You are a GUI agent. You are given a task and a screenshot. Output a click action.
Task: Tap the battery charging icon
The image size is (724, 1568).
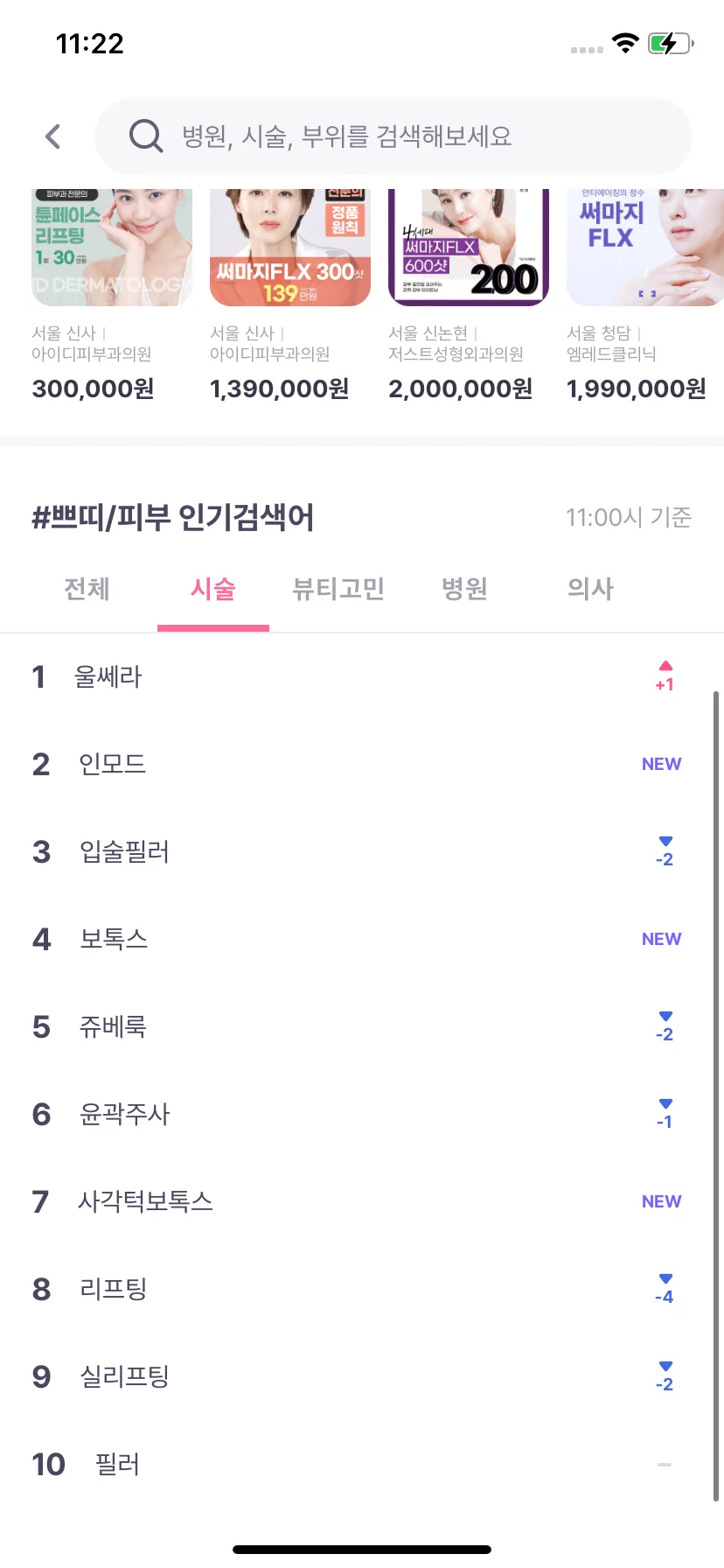pos(671,44)
